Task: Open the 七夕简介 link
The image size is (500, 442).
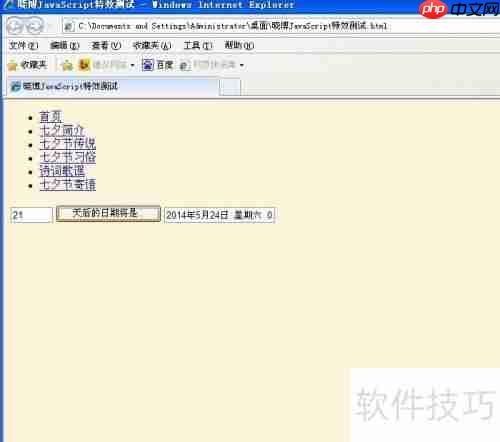Action: point(62,130)
